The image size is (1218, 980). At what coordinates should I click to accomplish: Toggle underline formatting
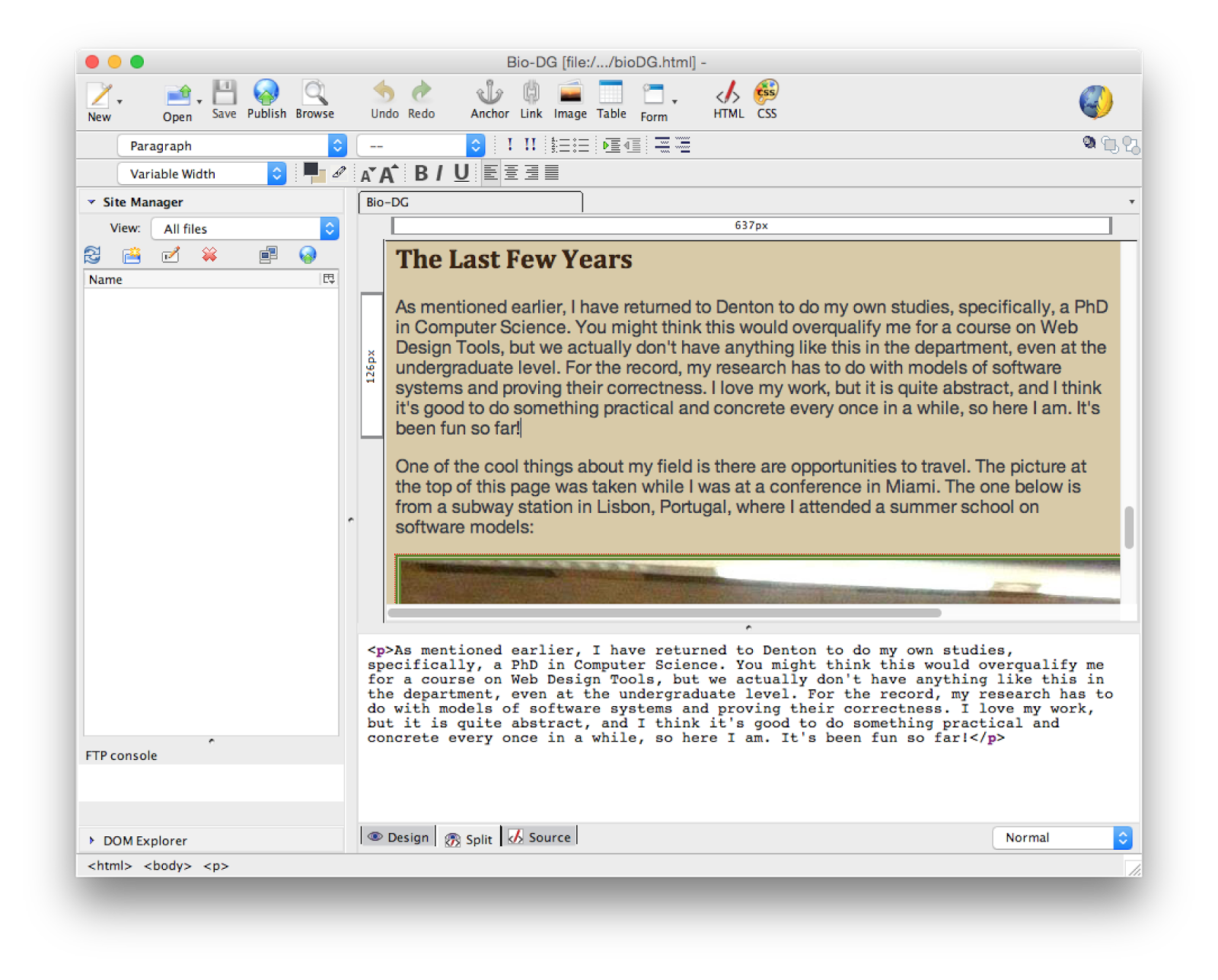461,173
